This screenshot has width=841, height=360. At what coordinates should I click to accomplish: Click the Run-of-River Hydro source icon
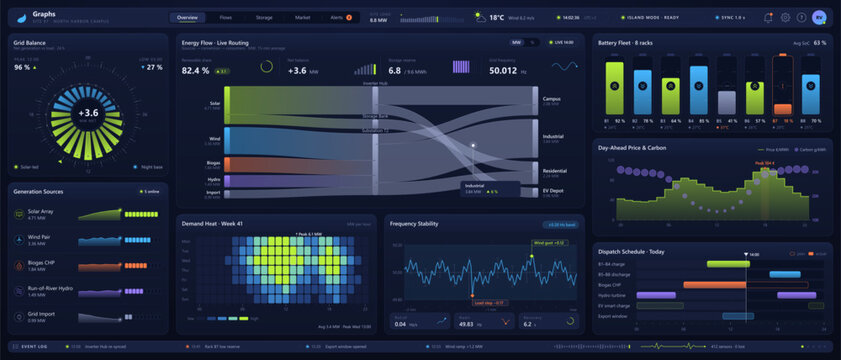[19, 291]
